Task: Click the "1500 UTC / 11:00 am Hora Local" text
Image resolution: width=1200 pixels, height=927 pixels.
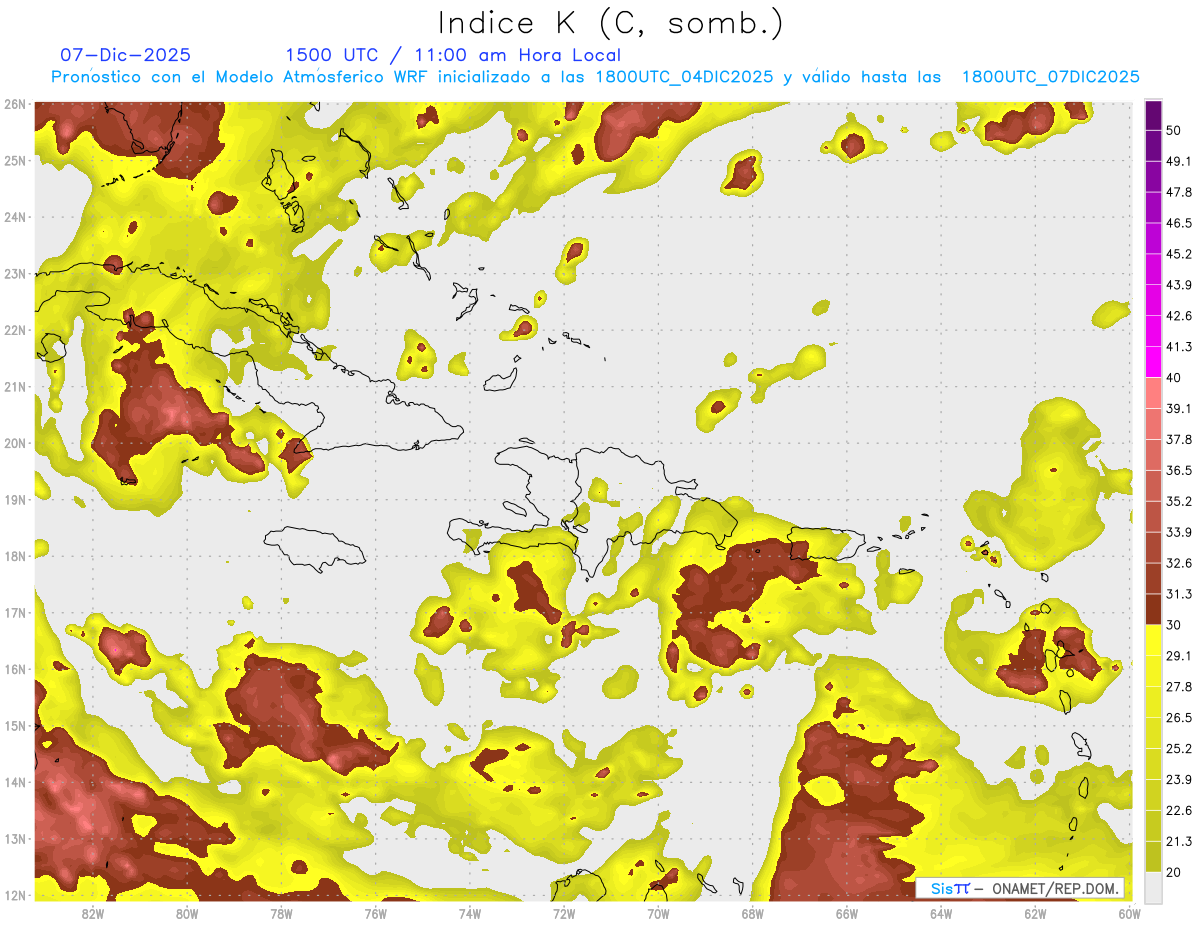Action: 453,56
